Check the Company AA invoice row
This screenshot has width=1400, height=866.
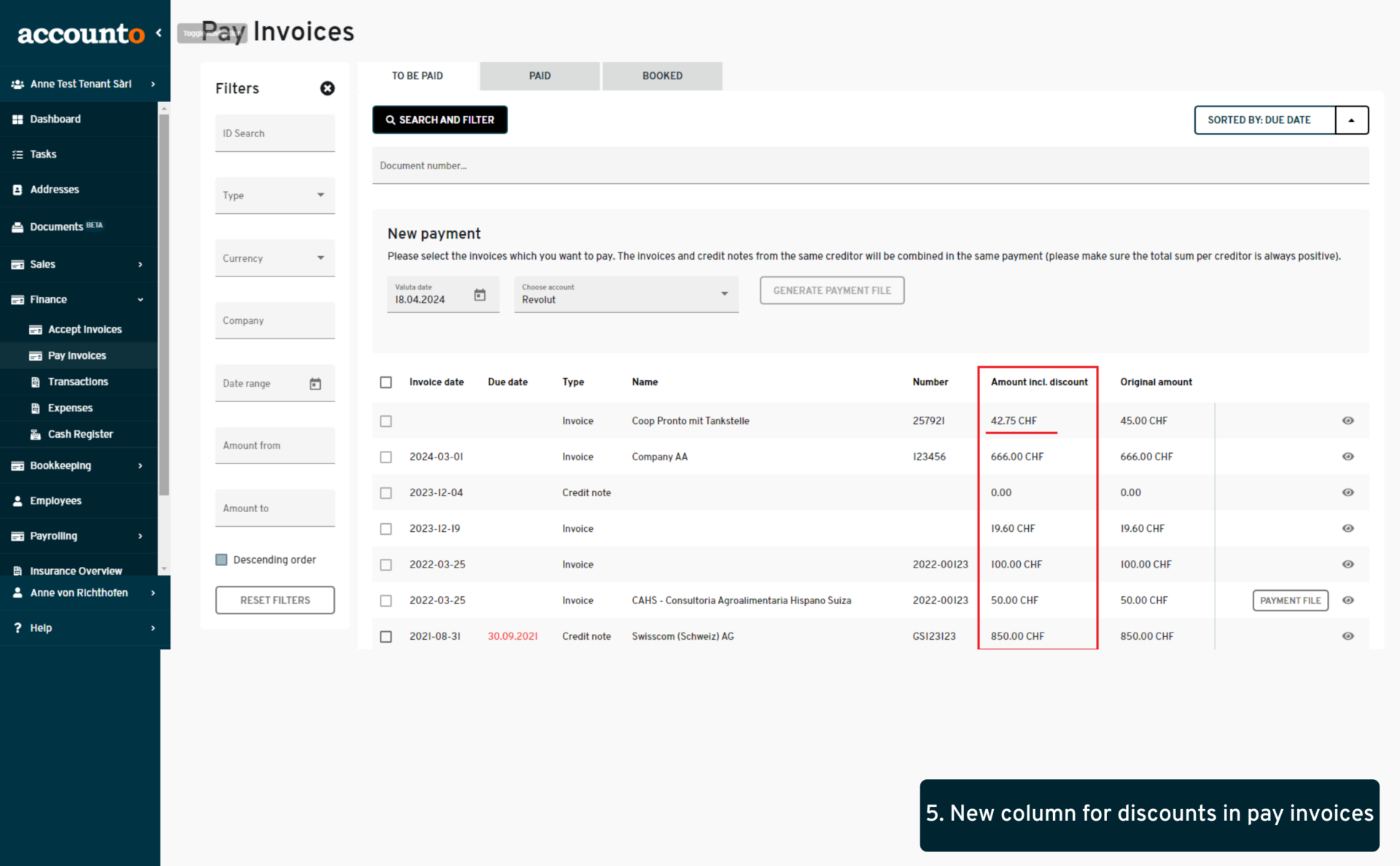coord(386,457)
